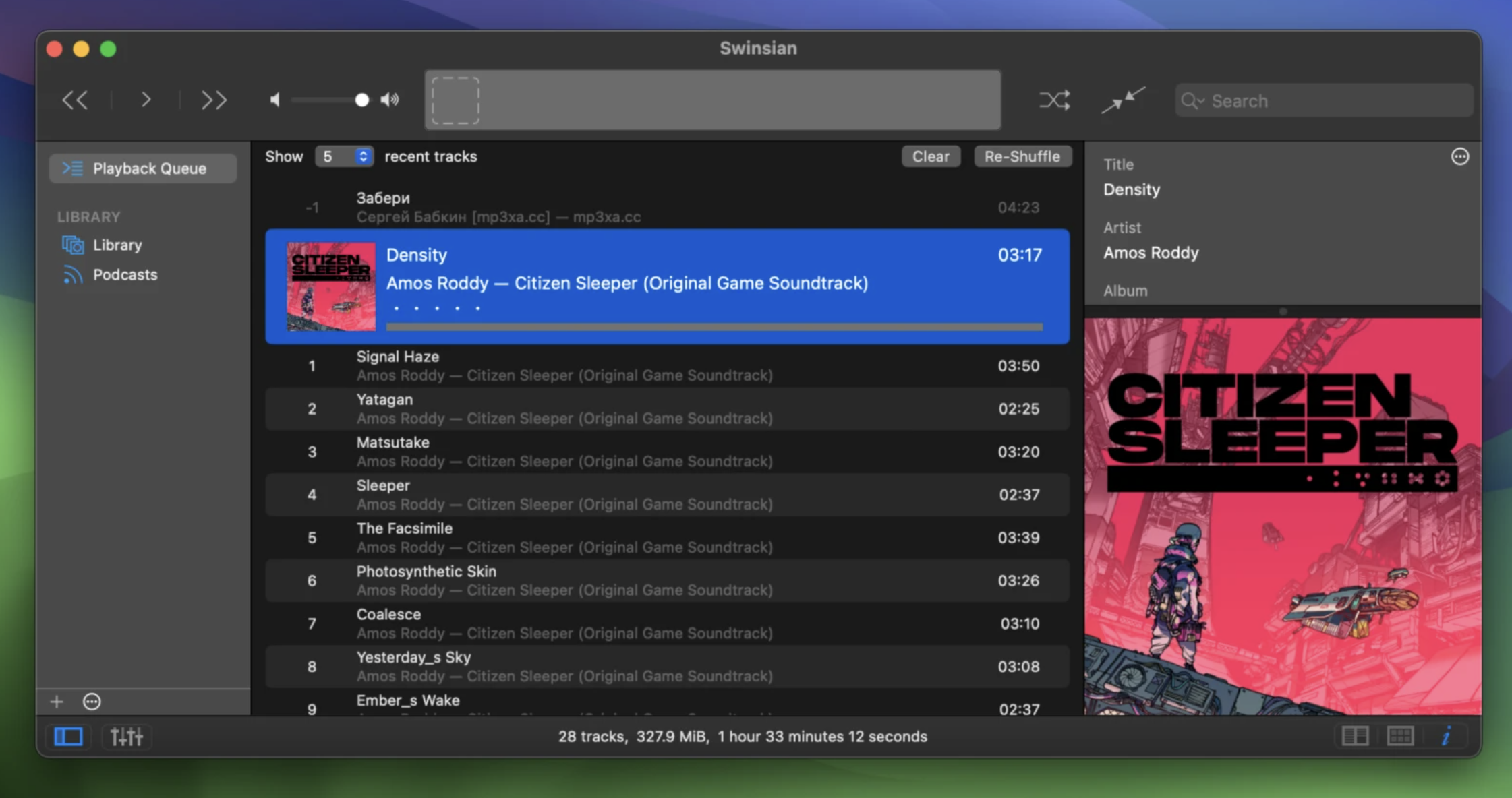Adjust the volume slider knob
This screenshot has width=1512, height=798.
(362, 100)
